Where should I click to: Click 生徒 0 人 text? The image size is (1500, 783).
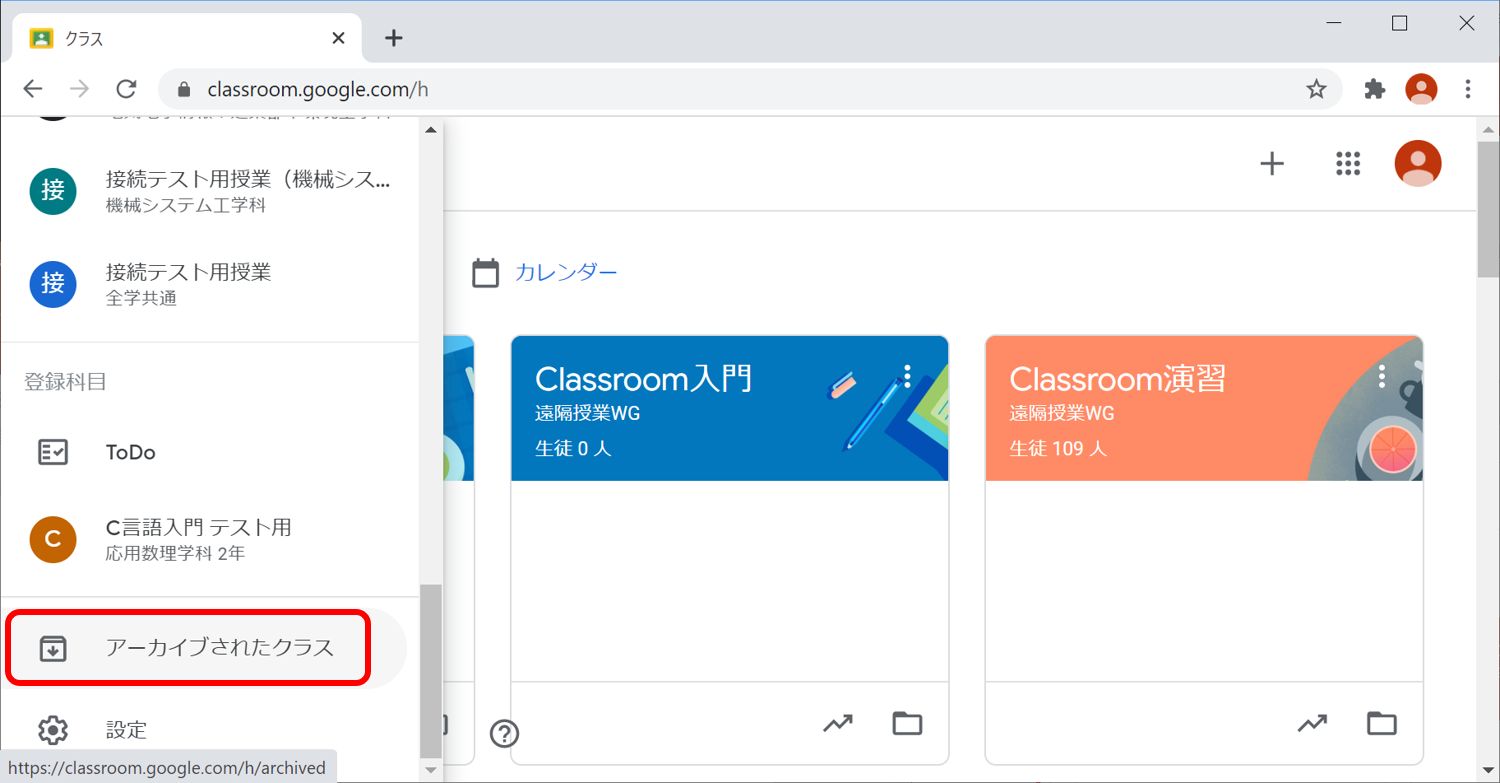pos(573,448)
